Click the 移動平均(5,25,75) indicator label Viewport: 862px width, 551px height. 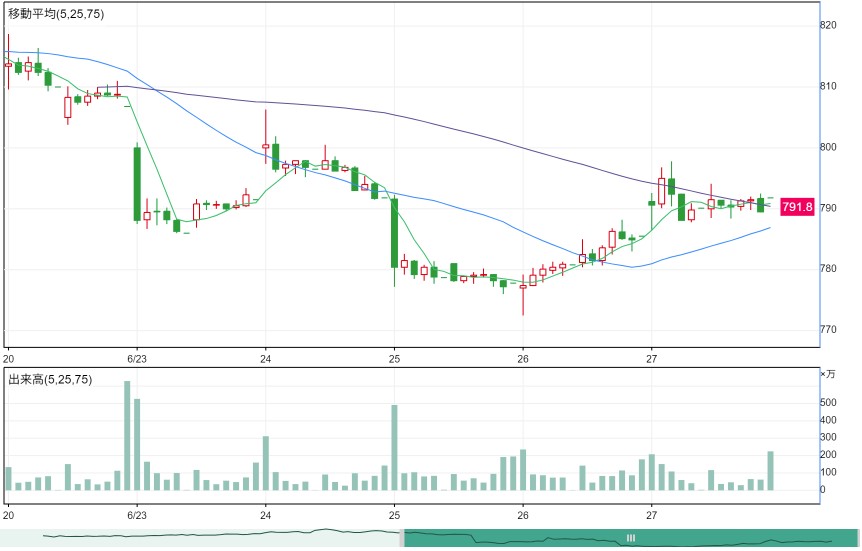pos(56,14)
